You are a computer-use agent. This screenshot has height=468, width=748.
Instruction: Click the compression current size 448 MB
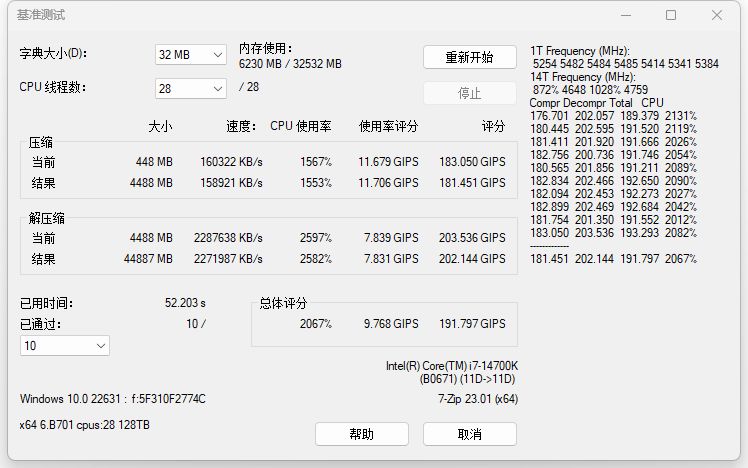(x=154, y=162)
